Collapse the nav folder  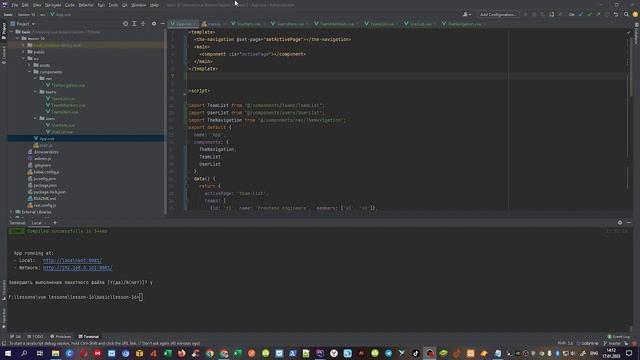36,78
